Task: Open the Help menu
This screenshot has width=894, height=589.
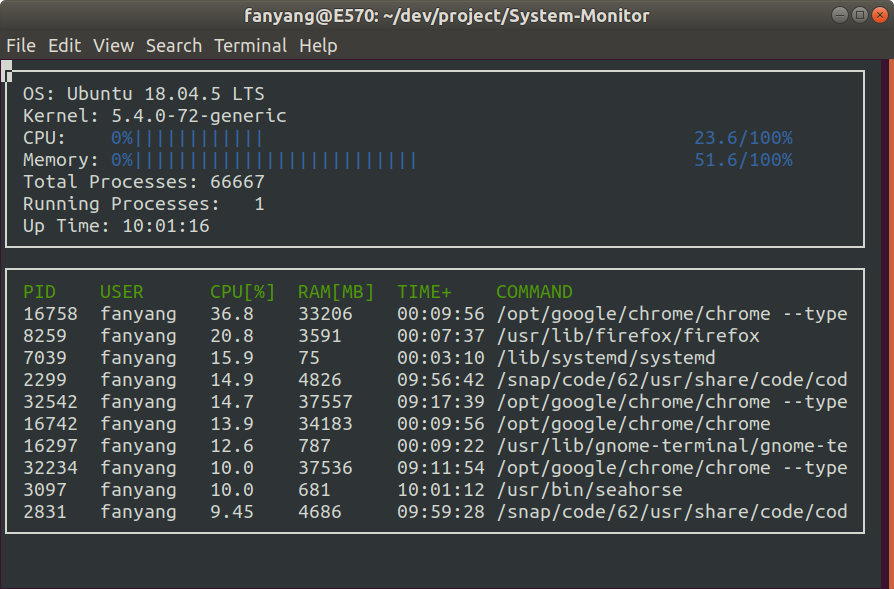Action: (x=318, y=46)
